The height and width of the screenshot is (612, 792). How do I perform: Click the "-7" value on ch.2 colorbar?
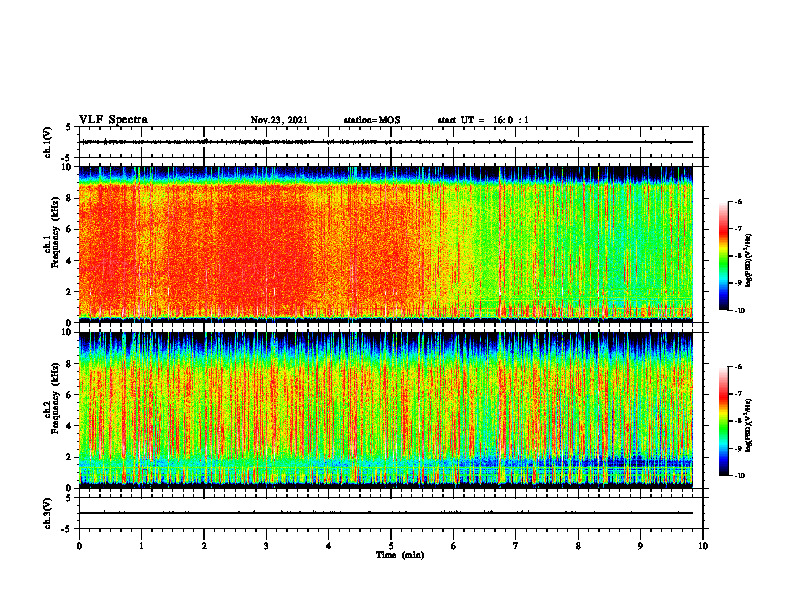pyautogui.click(x=739, y=394)
